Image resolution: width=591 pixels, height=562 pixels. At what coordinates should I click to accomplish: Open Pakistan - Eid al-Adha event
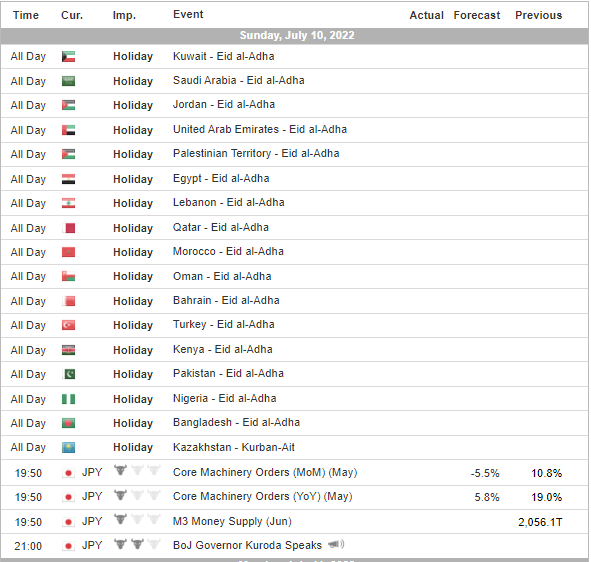coord(228,374)
